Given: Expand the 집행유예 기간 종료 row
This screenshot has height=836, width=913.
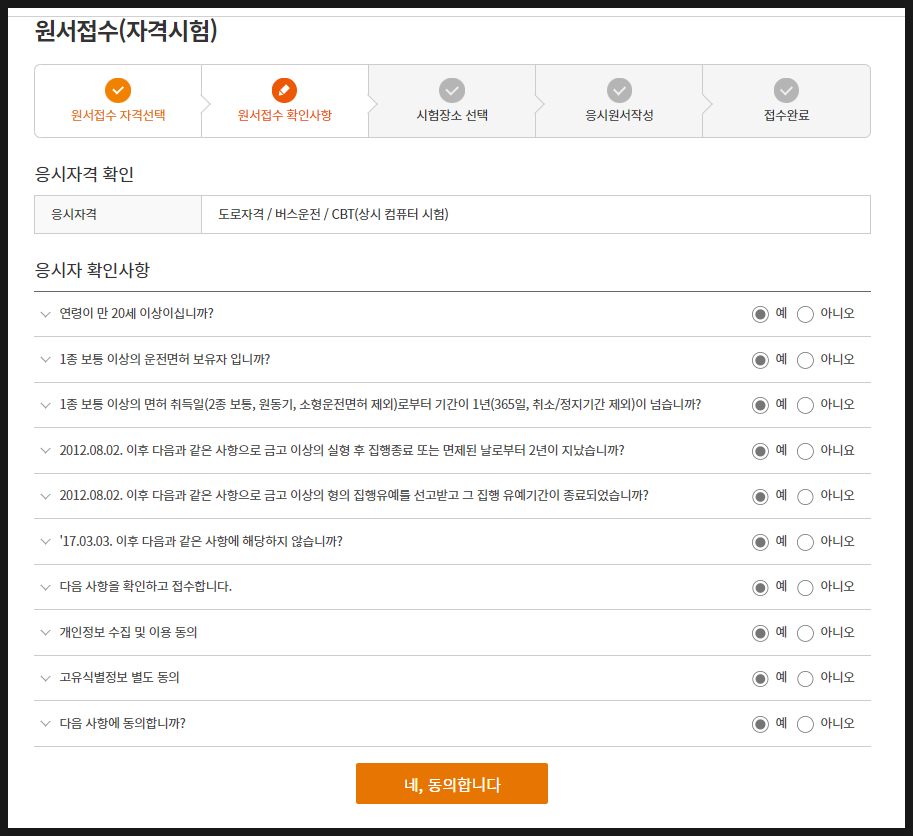Looking at the screenshot, I should 45,496.
